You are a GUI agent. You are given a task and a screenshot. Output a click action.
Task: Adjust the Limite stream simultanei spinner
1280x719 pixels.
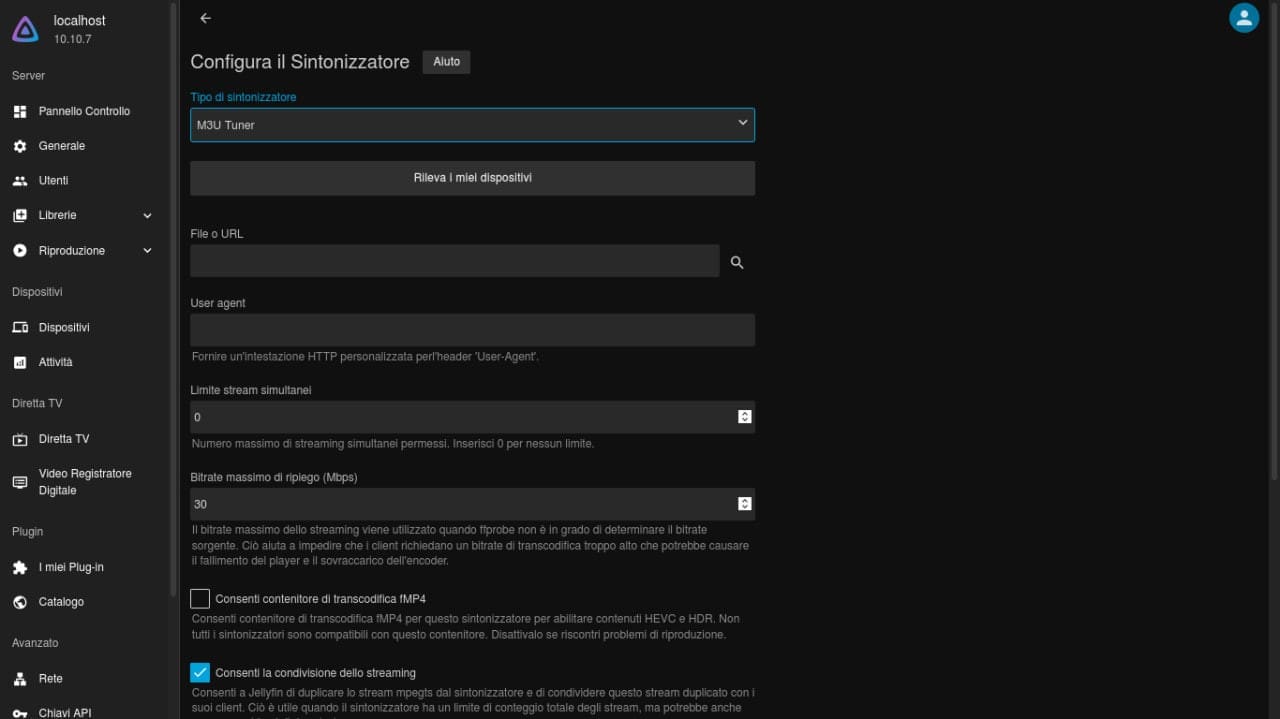click(x=745, y=417)
